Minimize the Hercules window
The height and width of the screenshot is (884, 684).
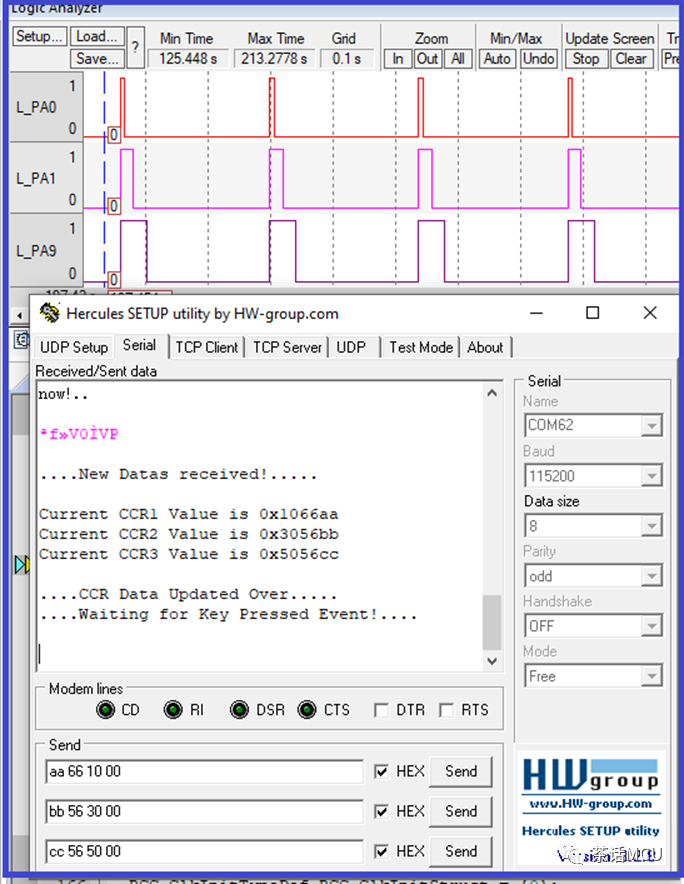(x=536, y=313)
